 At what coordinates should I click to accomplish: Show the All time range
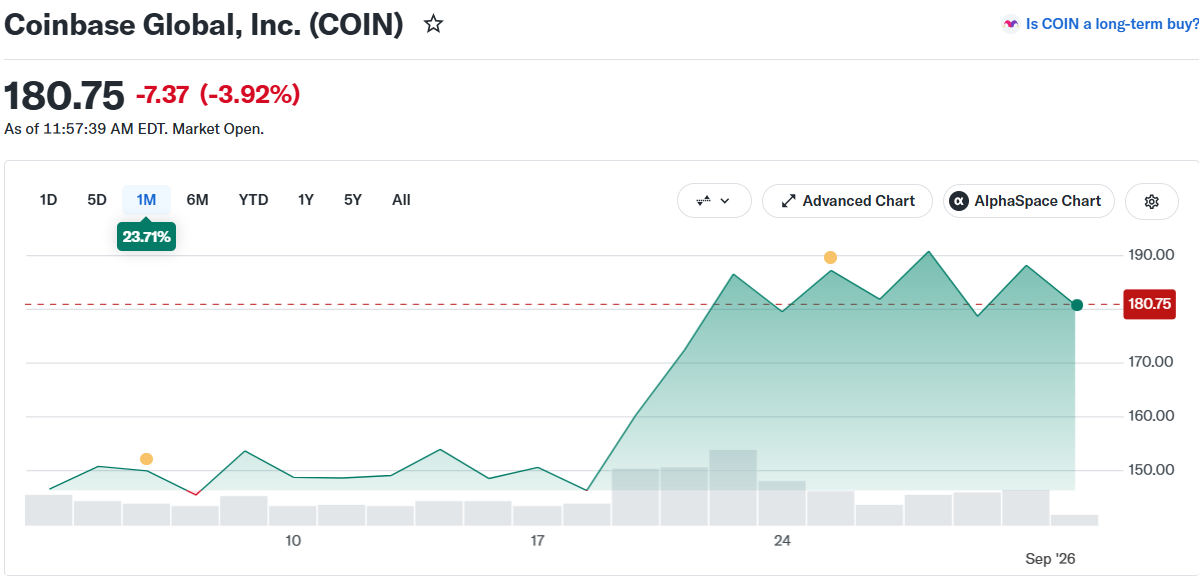(401, 200)
